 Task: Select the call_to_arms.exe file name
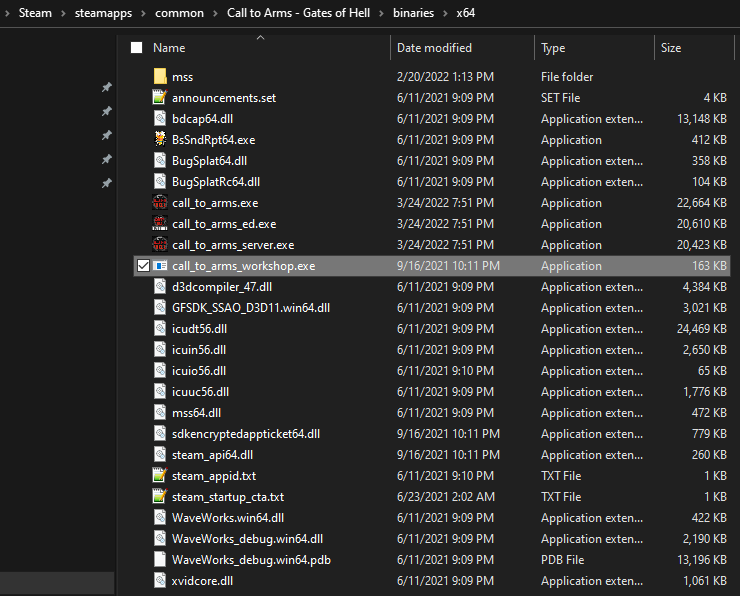[215, 203]
